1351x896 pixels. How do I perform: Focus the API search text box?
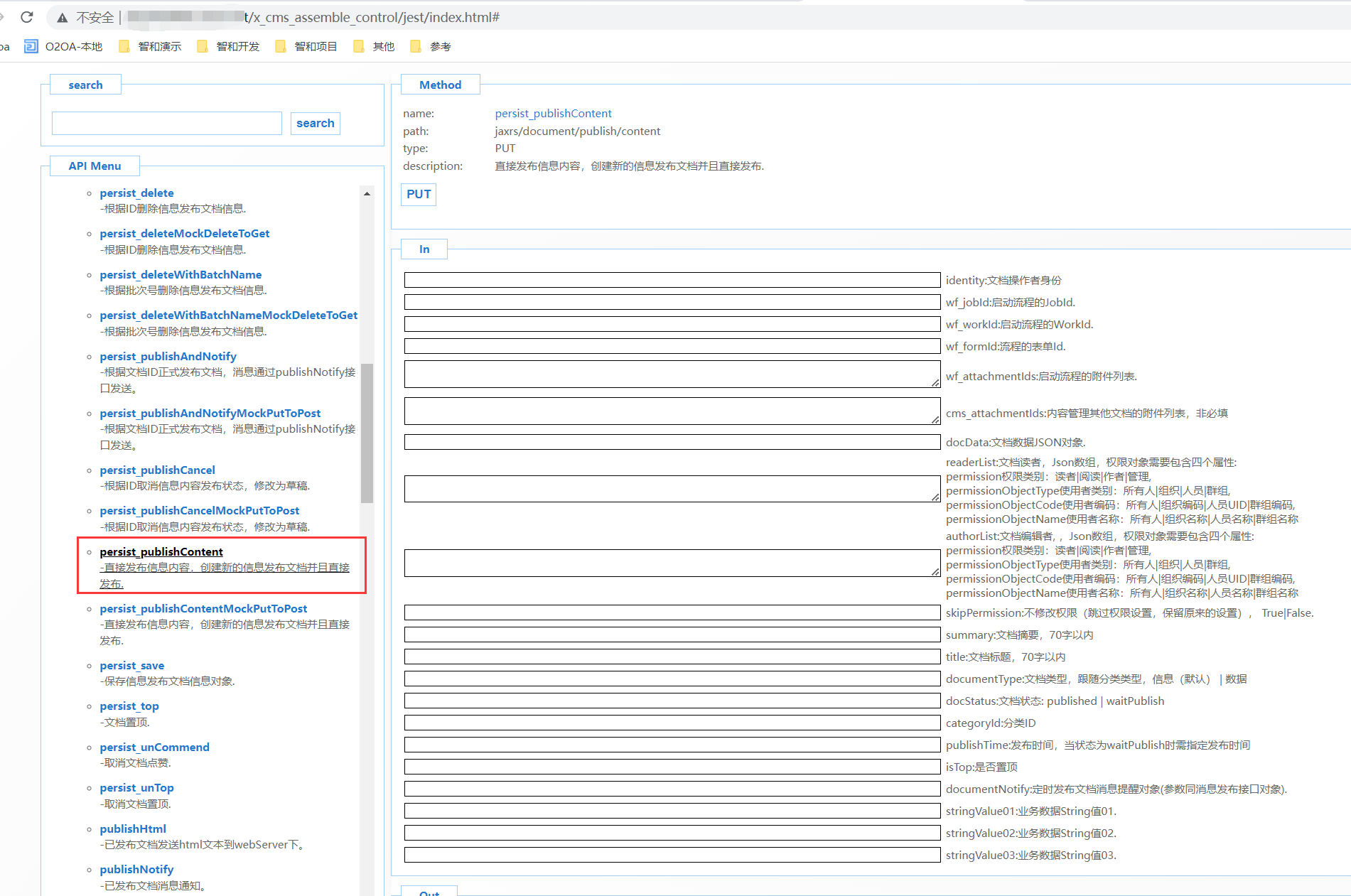coord(167,123)
